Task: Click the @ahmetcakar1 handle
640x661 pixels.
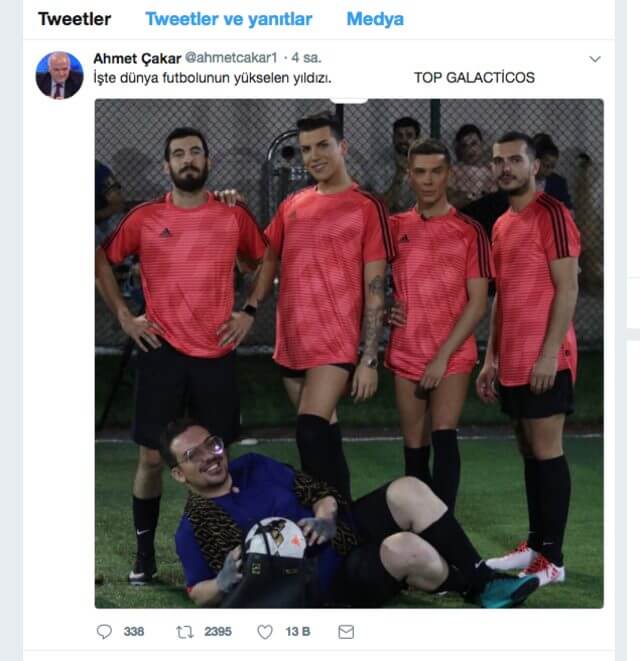Action: point(231,58)
